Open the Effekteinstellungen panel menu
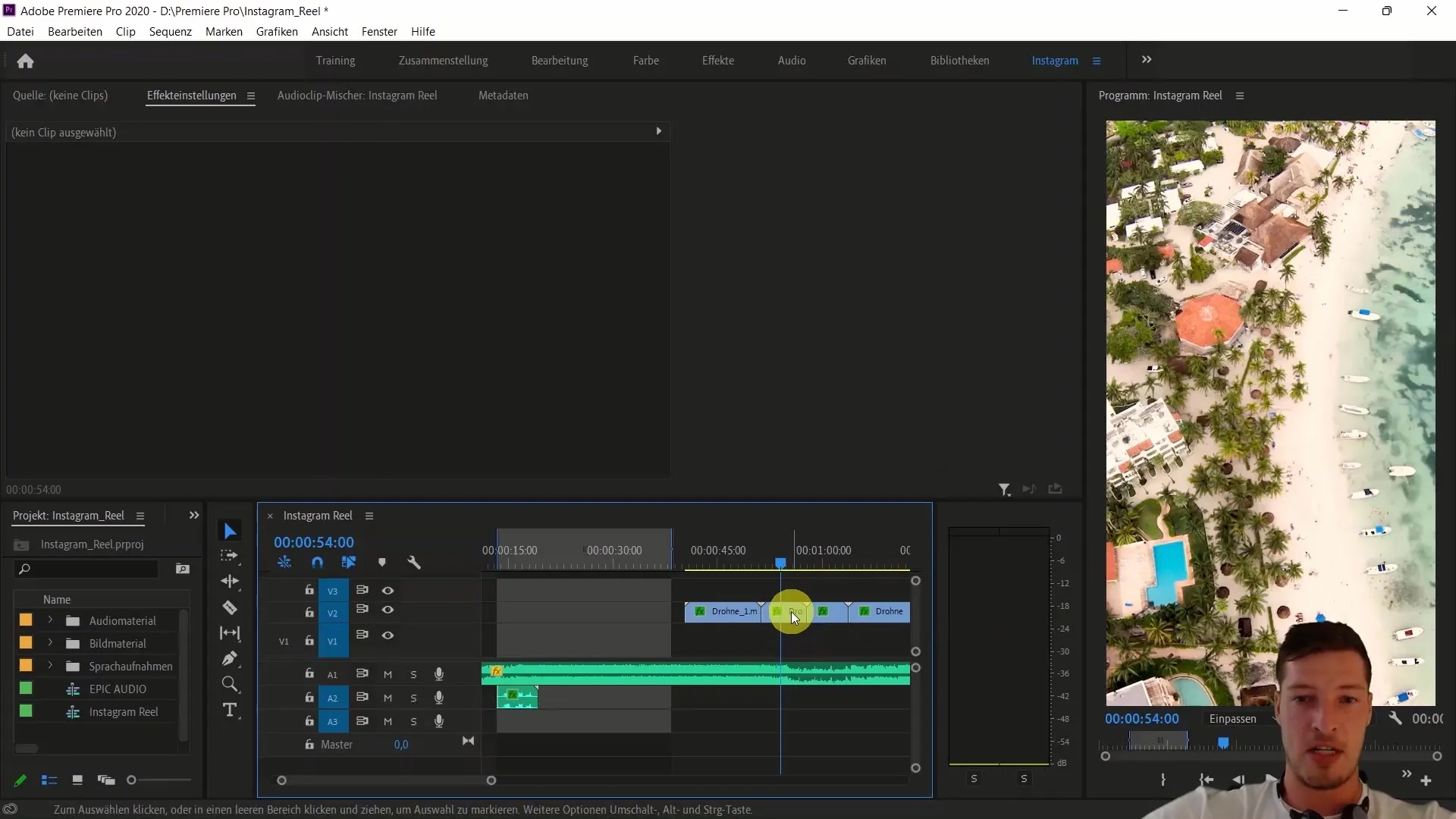The width and height of the screenshot is (1456, 819). coord(250,96)
